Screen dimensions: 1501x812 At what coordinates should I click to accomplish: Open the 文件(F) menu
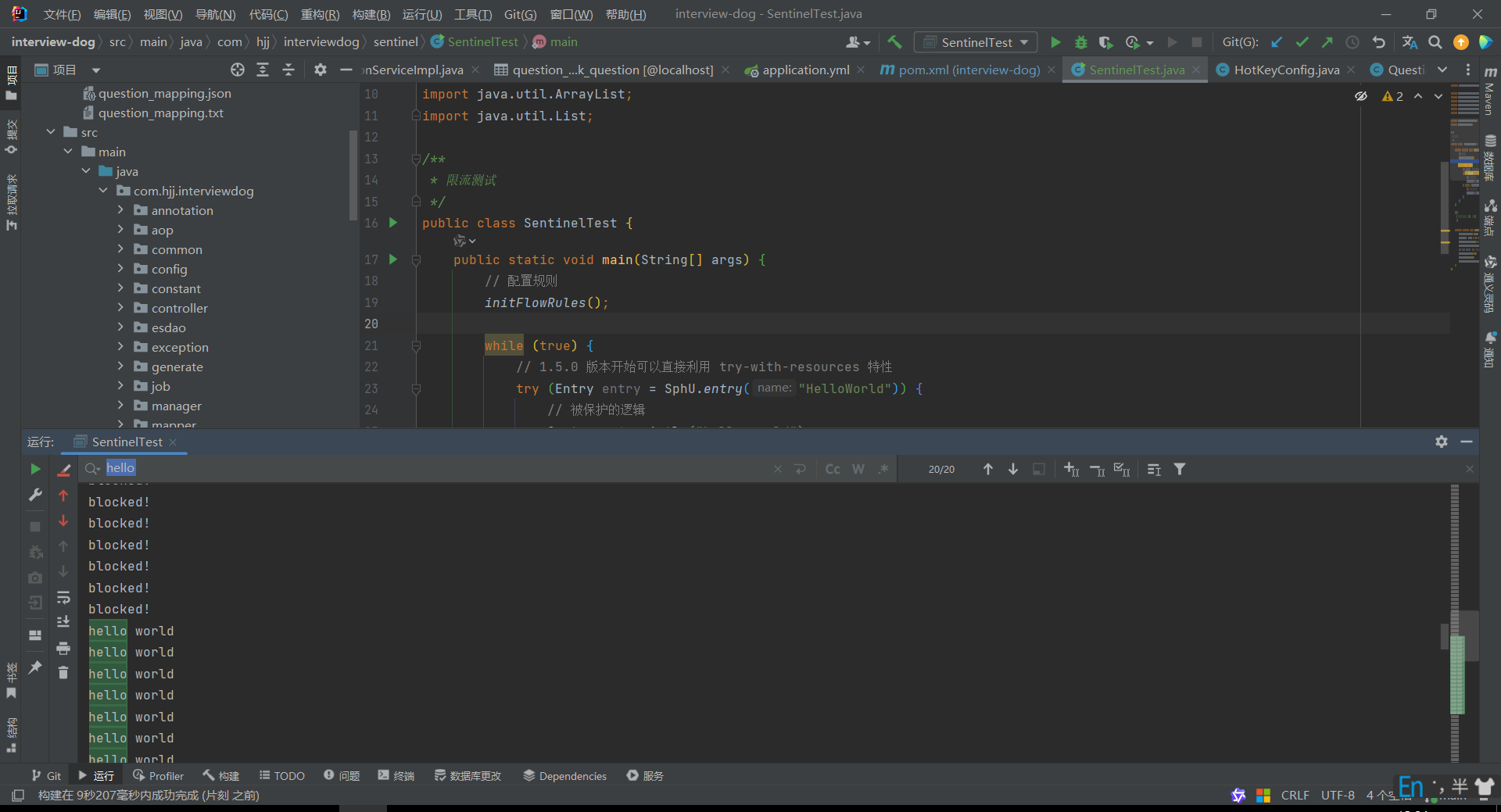click(x=62, y=14)
